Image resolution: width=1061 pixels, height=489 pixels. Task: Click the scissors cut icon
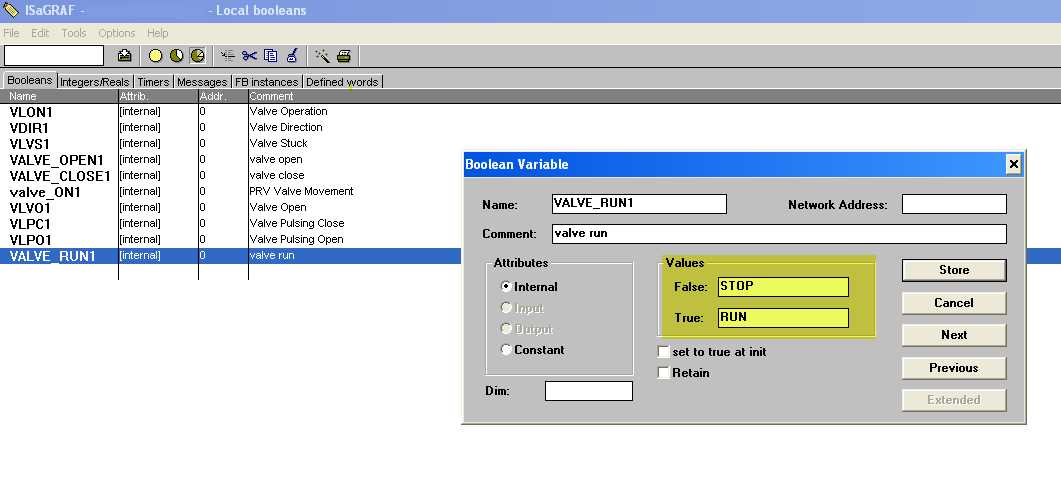pos(249,55)
